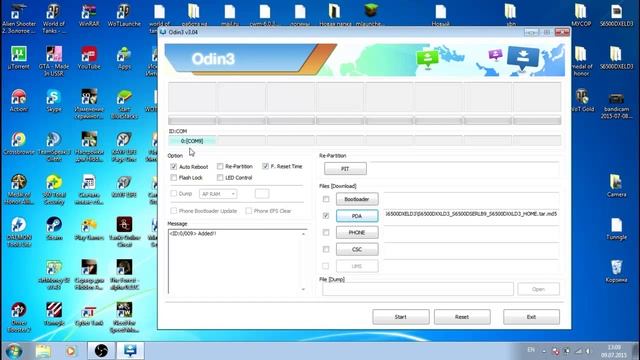The height and width of the screenshot is (360, 640).
Task: Enable the Re-Partition checkbox
Action: [x=220, y=166]
